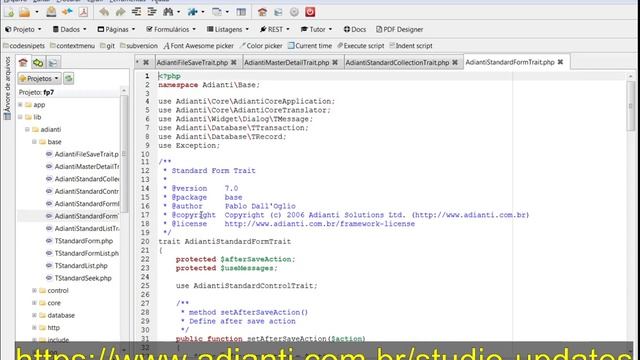This screenshot has width=640, height=360.
Task: Click the gray round gear toolbar icon
Action: click(294, 12)
